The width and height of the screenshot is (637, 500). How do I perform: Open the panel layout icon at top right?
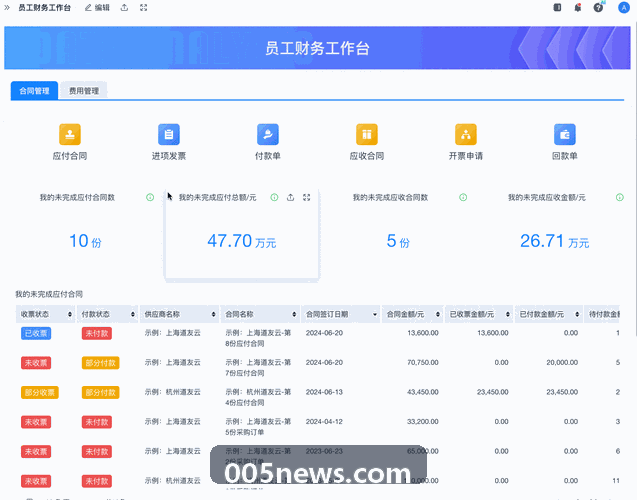click(x=557, y=7)
